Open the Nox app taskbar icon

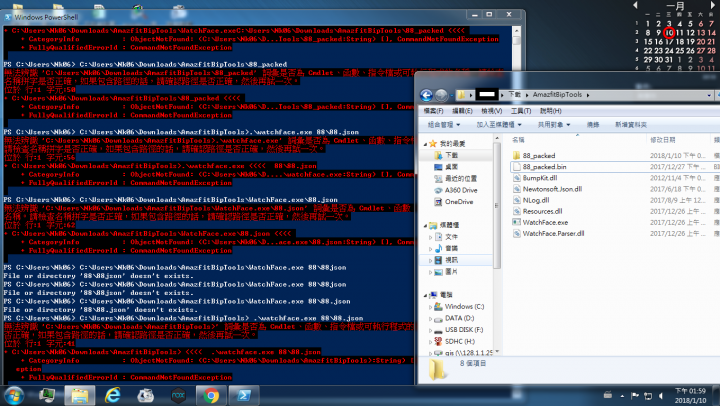[178, 395]
